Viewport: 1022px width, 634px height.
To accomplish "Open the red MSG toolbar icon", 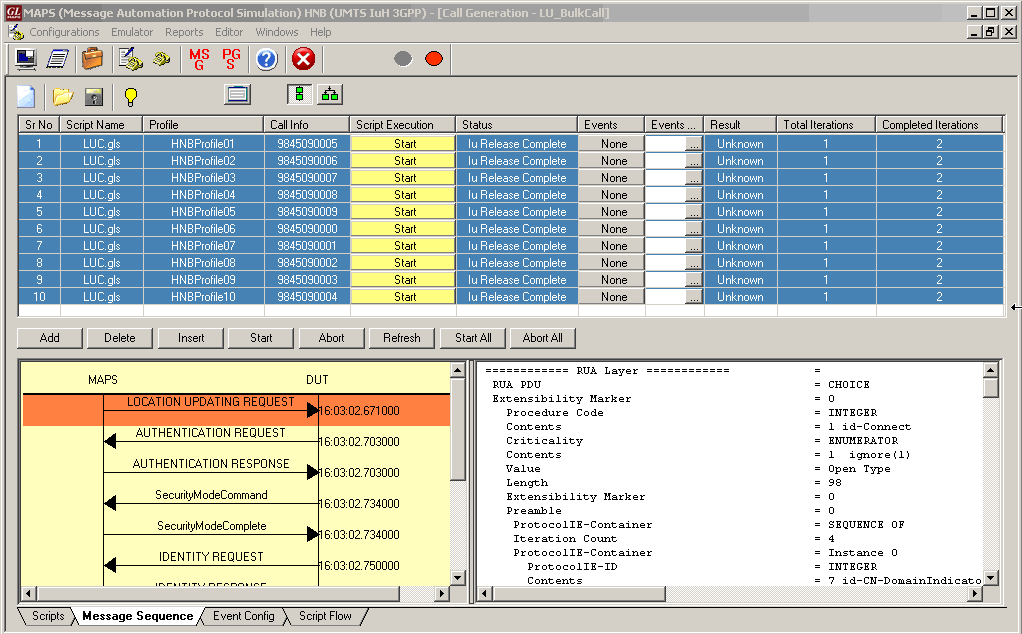I will point(199,59).
